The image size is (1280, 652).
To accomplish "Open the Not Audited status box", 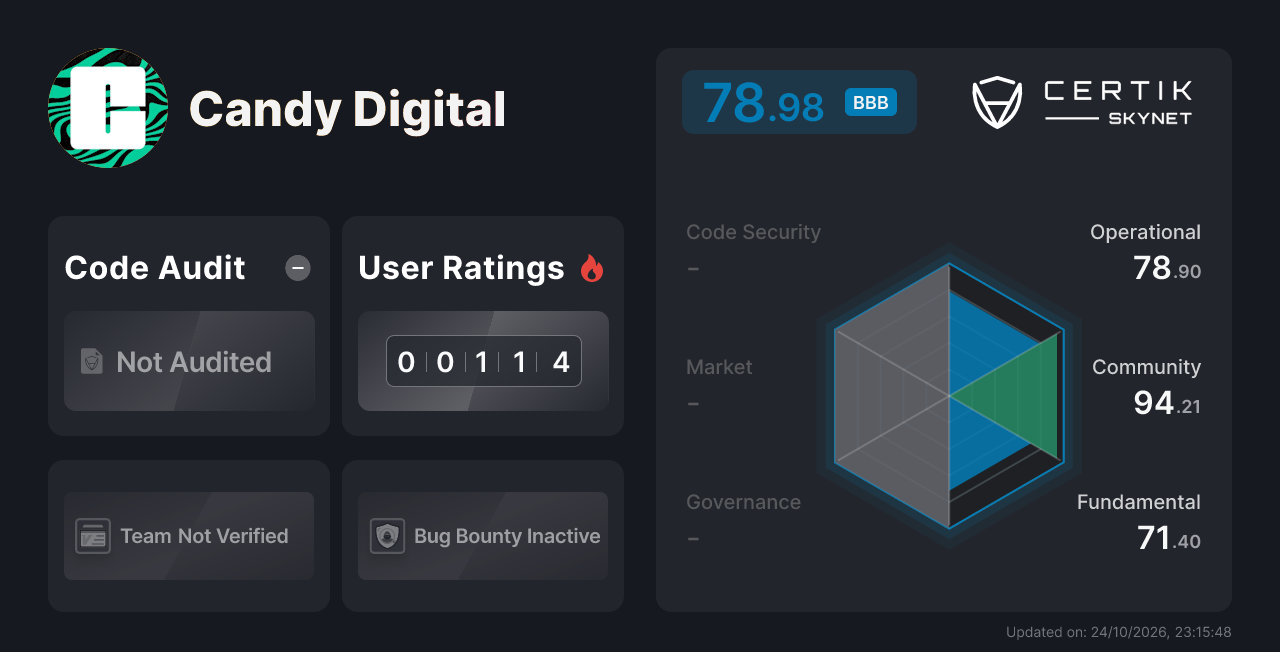I will click(189, 361).
